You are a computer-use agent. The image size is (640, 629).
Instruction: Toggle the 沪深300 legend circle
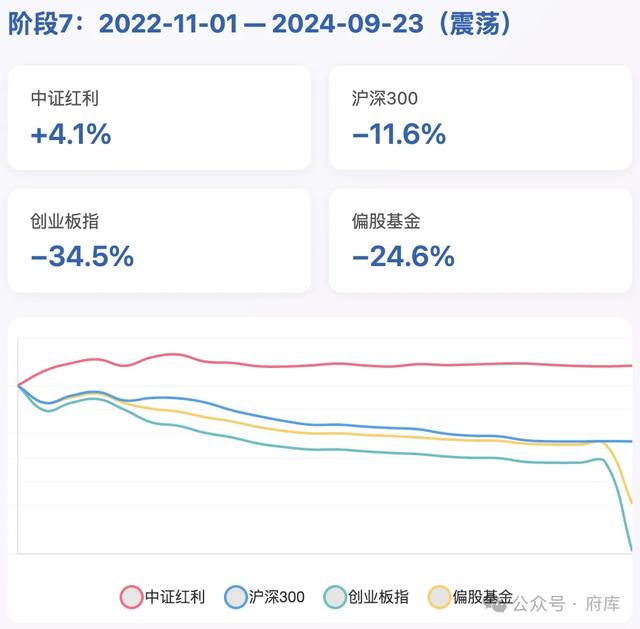pos(236,597)
